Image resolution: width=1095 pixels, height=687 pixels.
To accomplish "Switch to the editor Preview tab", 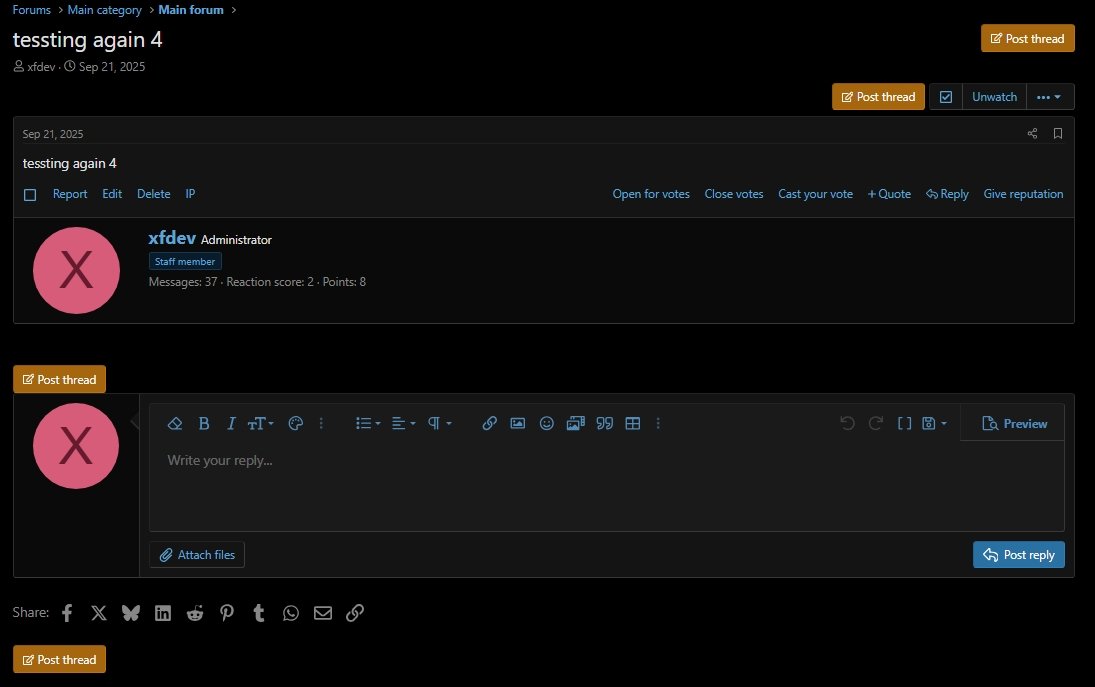I will tap(1014, 423).
